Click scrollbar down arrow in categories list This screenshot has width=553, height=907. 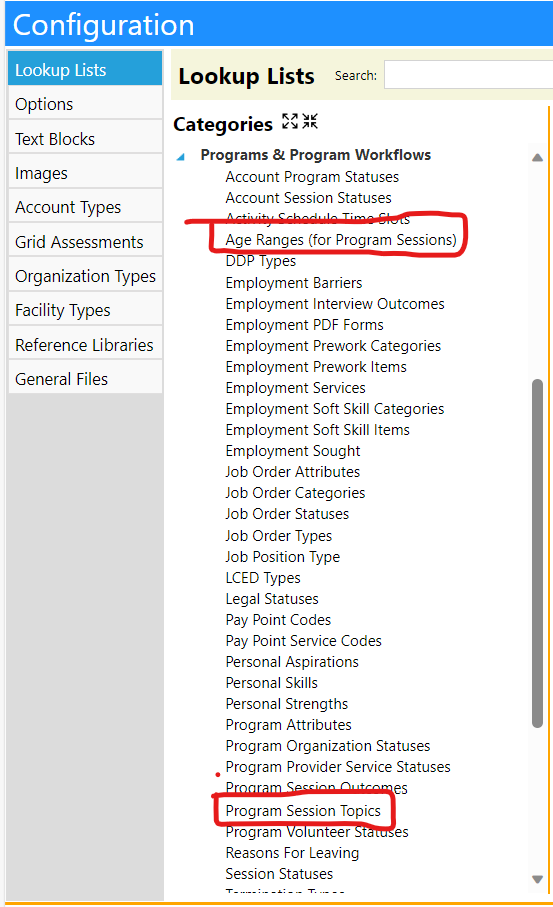click(x=537, y=879)
